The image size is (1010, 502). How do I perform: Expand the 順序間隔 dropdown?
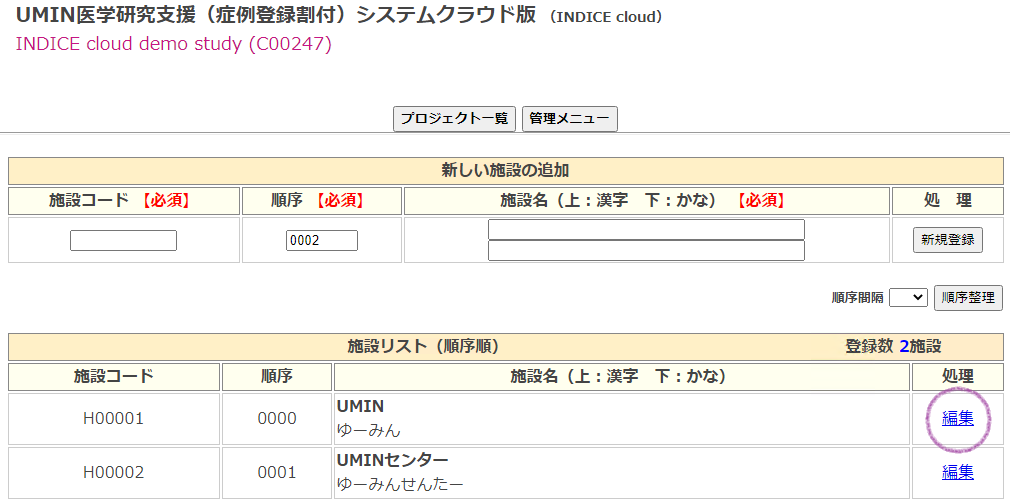pyautogui.click(x=908, y=297)
